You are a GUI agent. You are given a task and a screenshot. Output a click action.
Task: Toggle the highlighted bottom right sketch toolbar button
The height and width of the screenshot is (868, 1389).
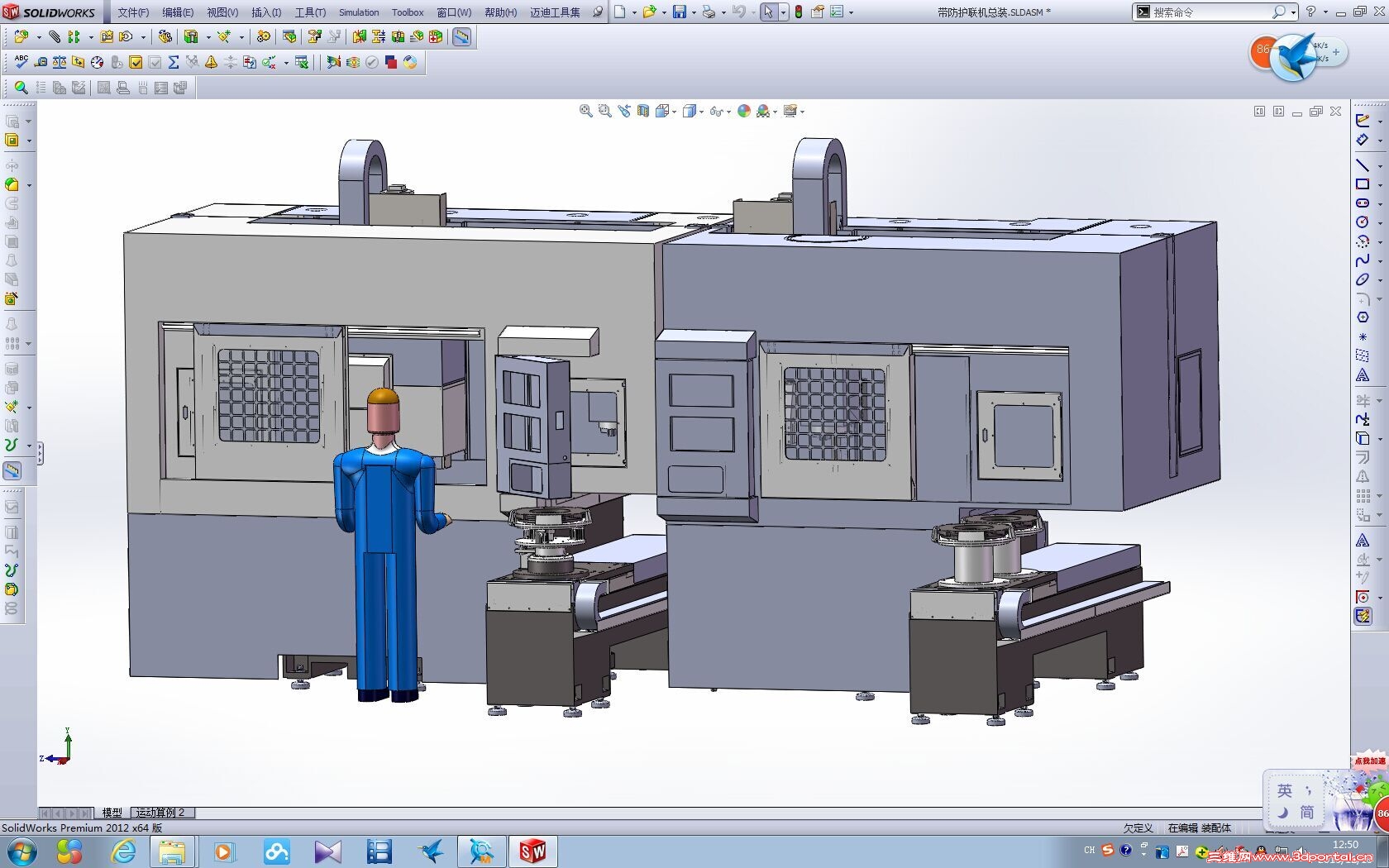(x=1363, y=616)
